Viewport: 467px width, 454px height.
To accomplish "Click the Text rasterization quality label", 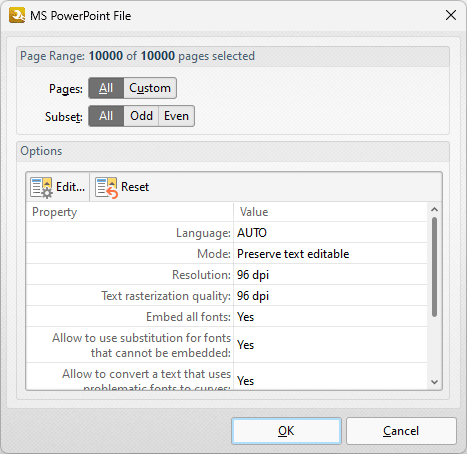I will coord(166,296).
